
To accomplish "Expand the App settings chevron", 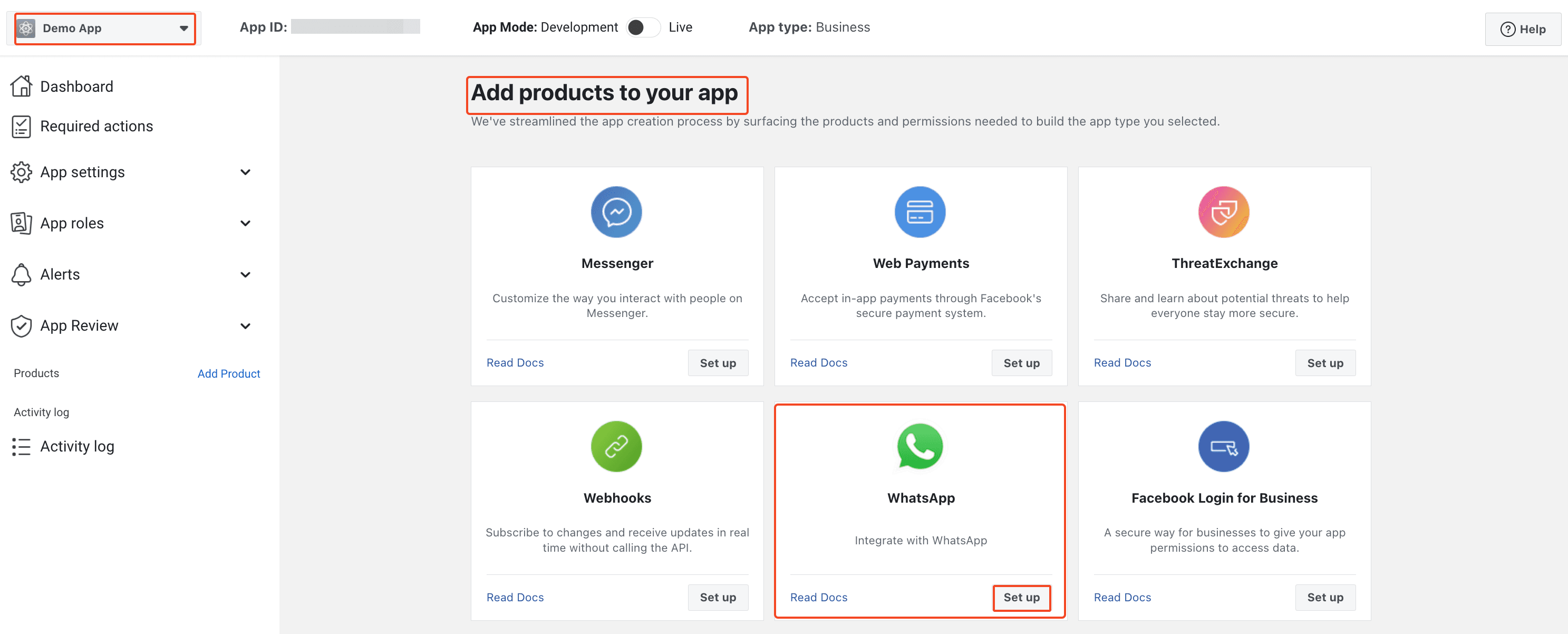I will 245,172.
